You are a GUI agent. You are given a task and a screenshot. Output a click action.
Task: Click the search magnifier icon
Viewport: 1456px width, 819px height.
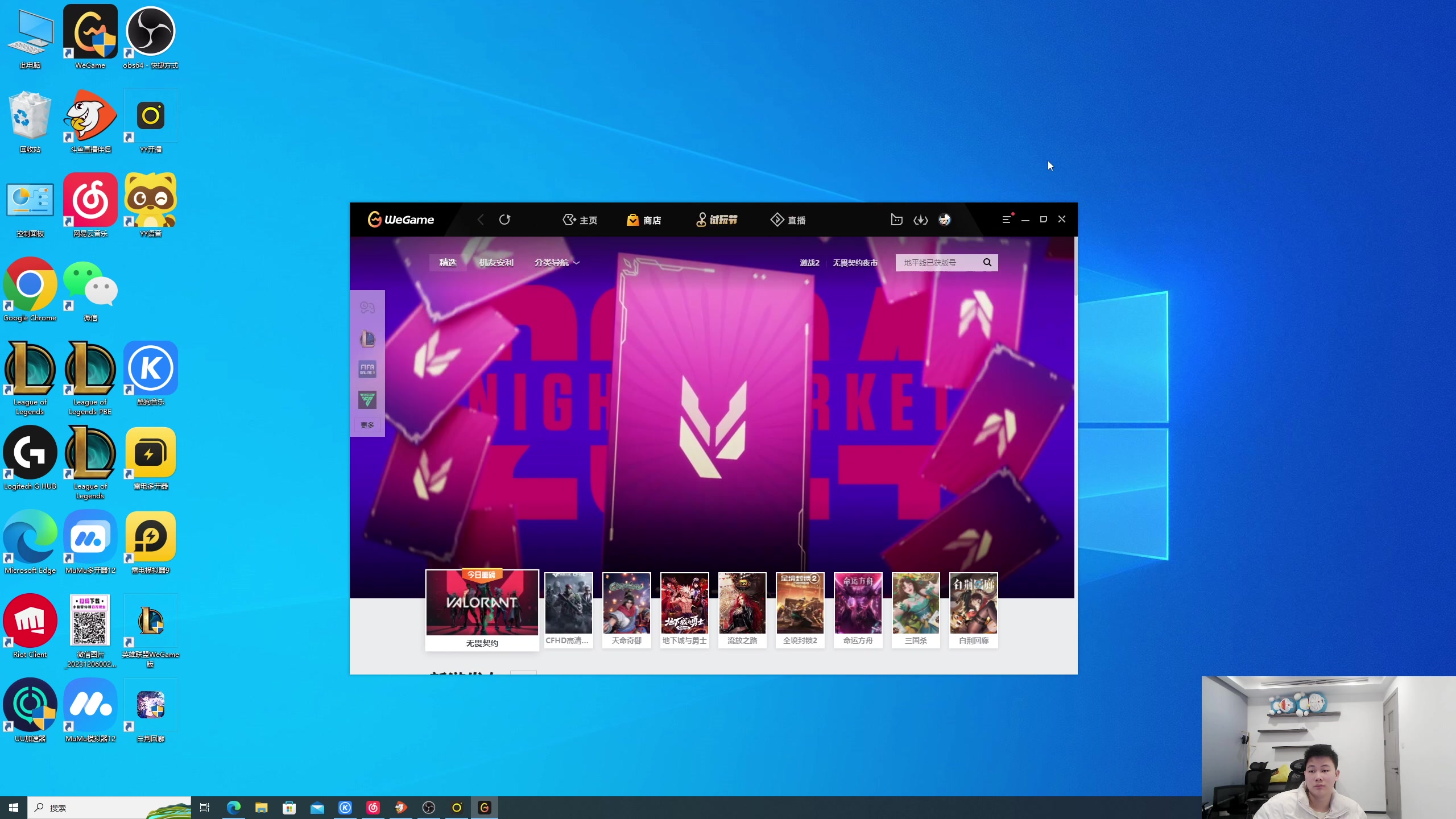pyautogui.click(x=987, y=262)
